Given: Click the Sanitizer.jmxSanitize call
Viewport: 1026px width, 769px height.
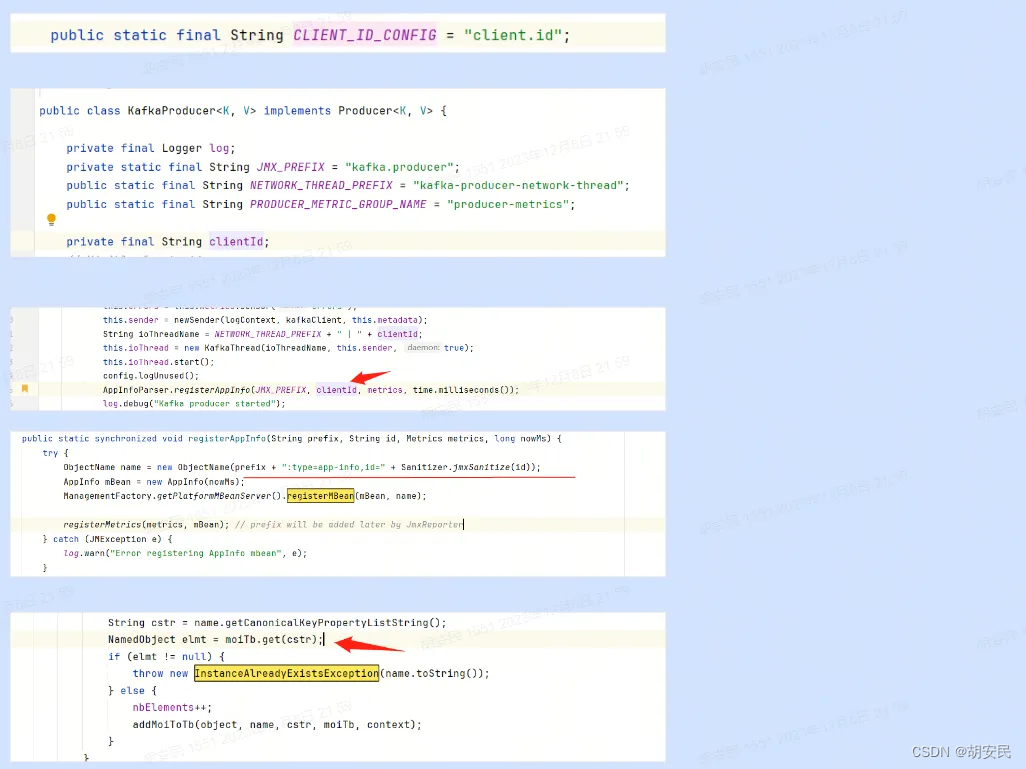Looking at the screenshot, I should [x=466, y=467].
